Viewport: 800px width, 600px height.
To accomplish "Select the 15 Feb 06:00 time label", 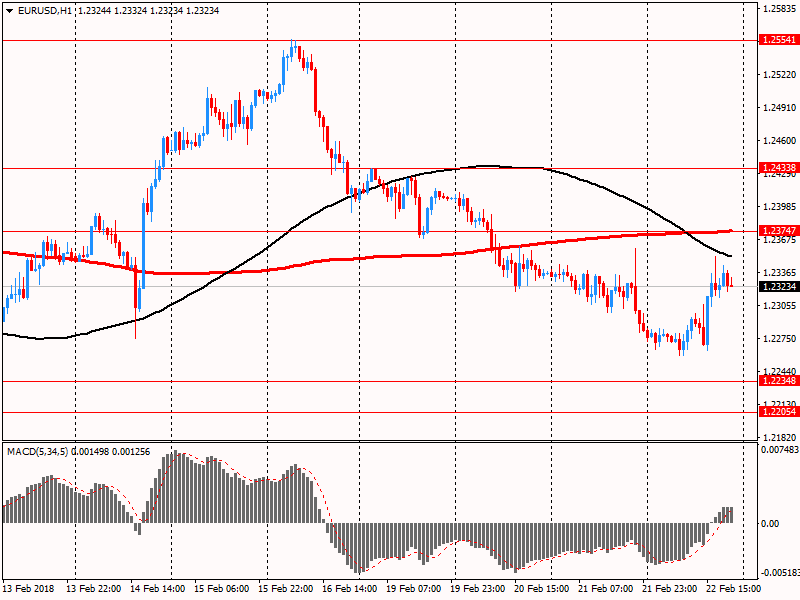I will pyautogui.click(x=222, y=588).
